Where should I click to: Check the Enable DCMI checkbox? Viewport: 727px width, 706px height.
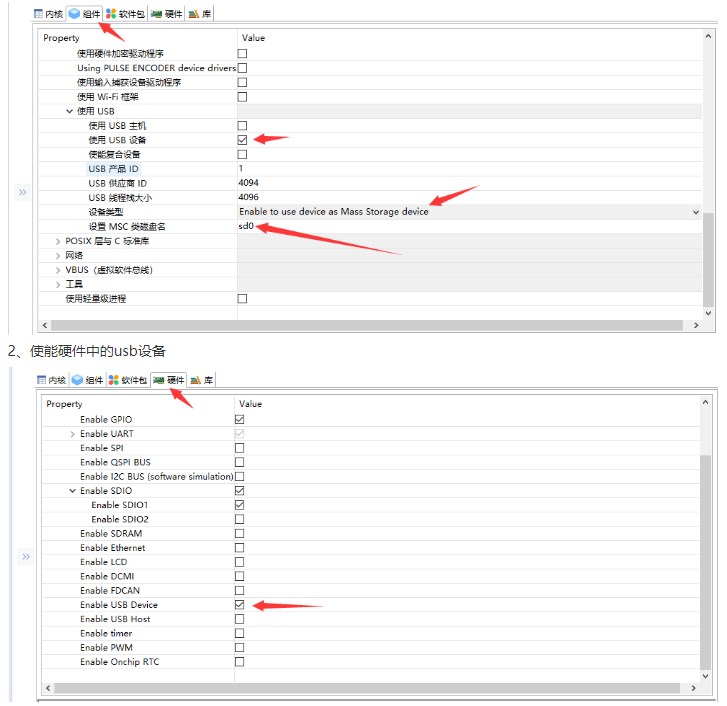click(x=239, y=576)
